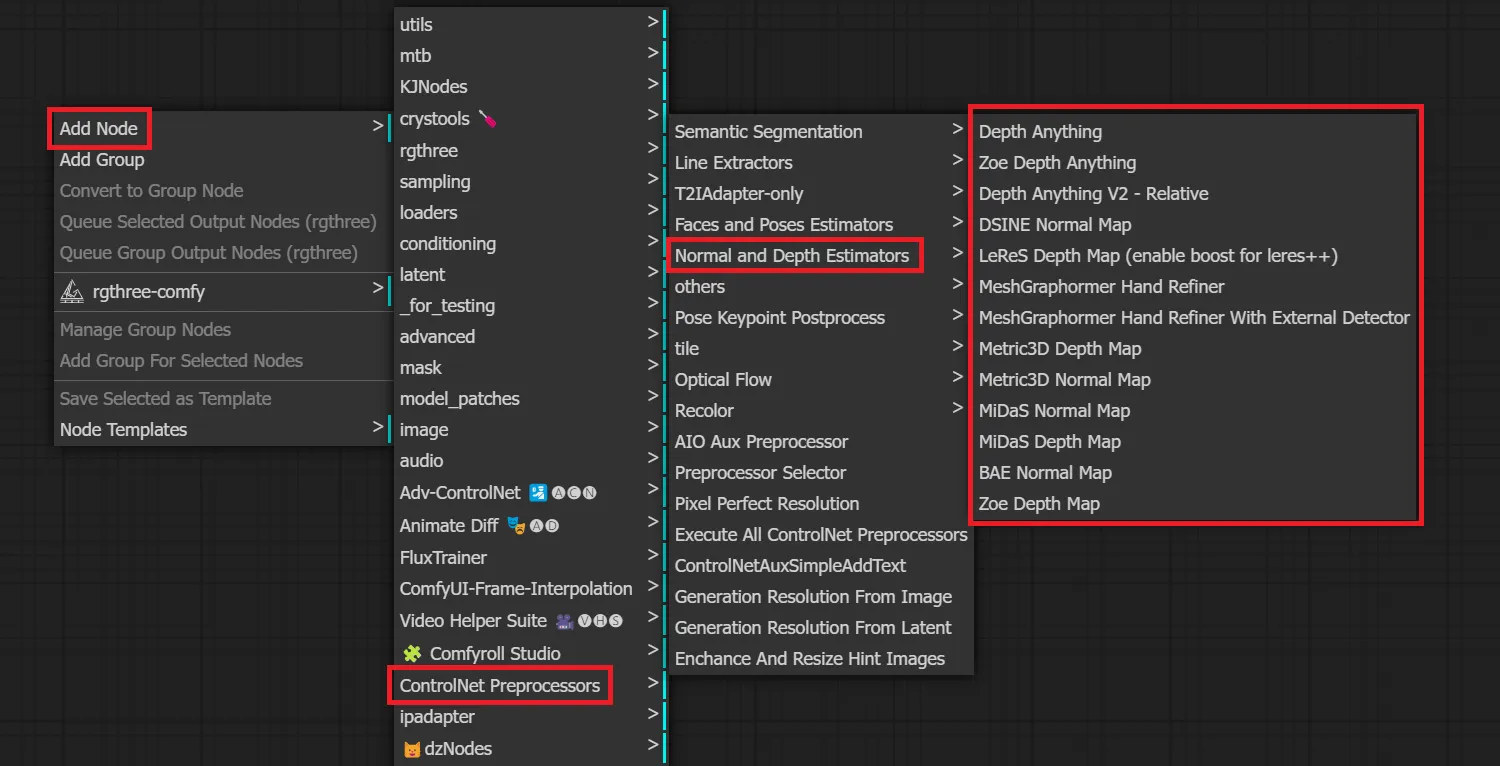Screen dimensions: 1500x766
Task: Open ComfyUI-Frame-Interpolation category
Action: pyautogui.click(x=530, y=588)
